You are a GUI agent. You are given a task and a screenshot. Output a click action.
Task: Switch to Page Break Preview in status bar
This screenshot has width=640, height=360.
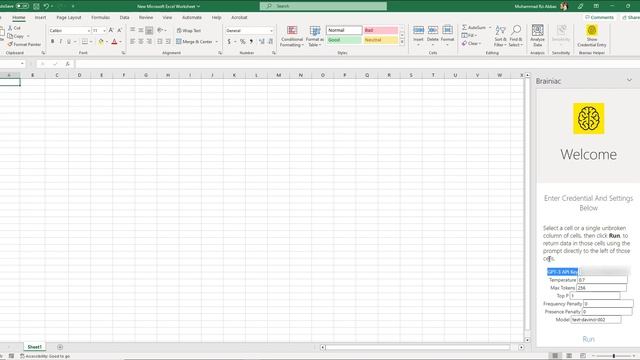[582, 356]
